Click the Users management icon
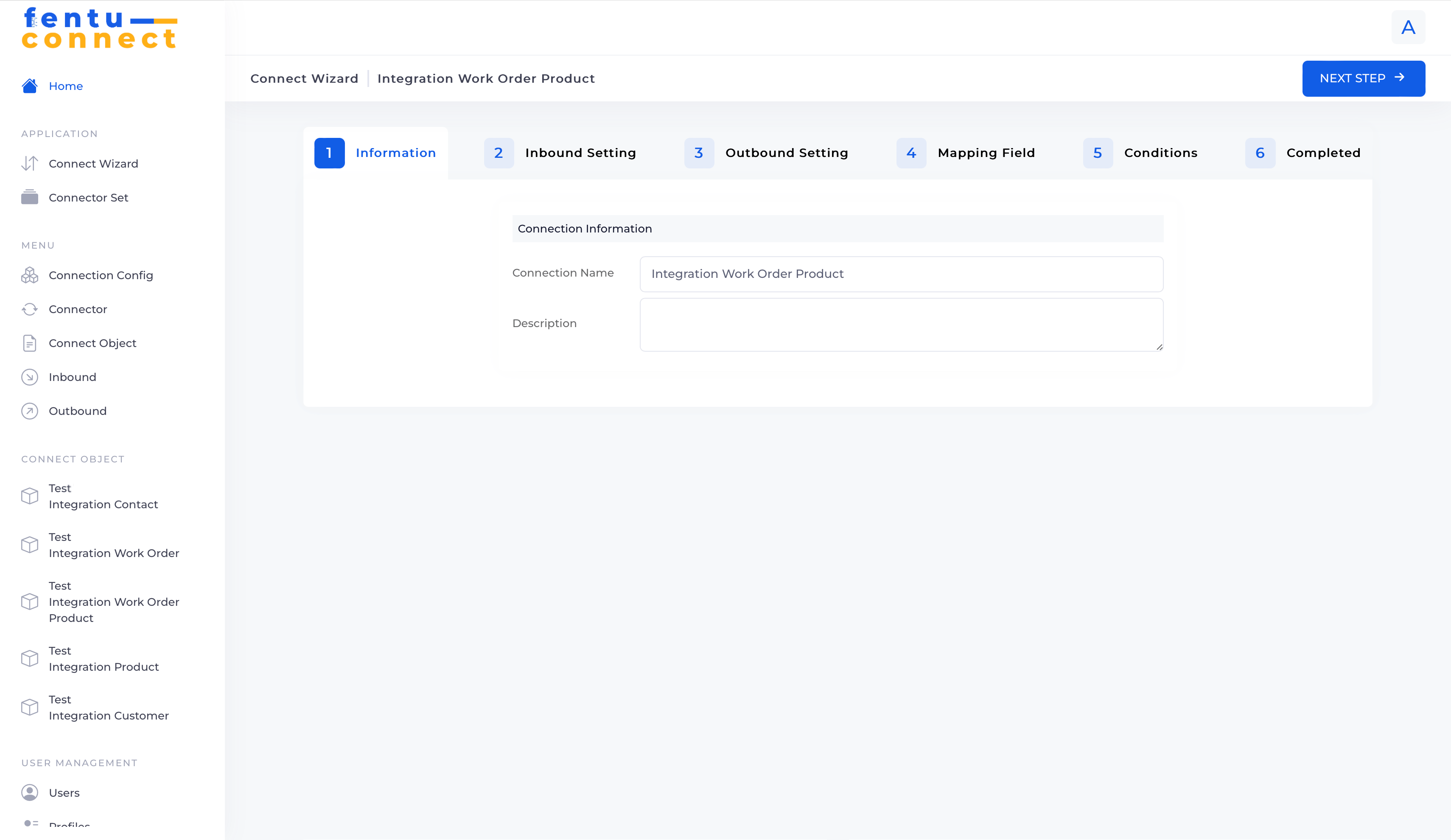Viewport: 1451px width, 840px height. pyautogui.click(x=29, y=792)
